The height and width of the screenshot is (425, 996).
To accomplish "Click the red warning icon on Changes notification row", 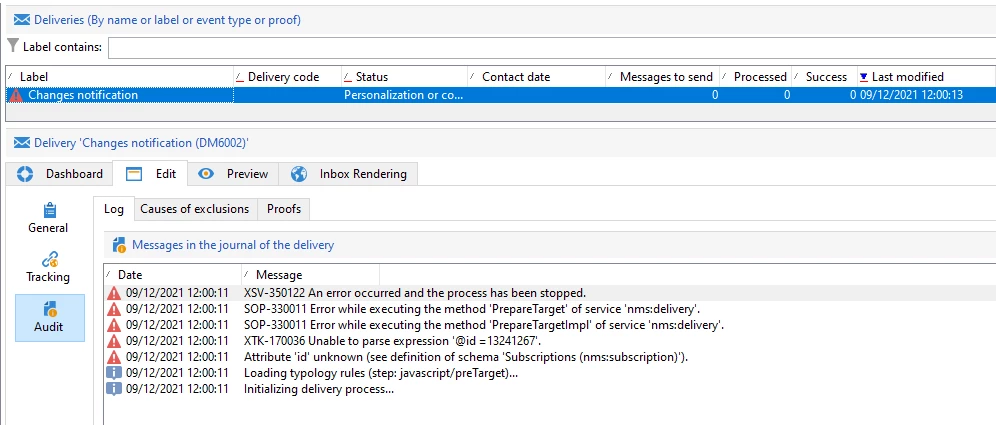I will (15, 95).
